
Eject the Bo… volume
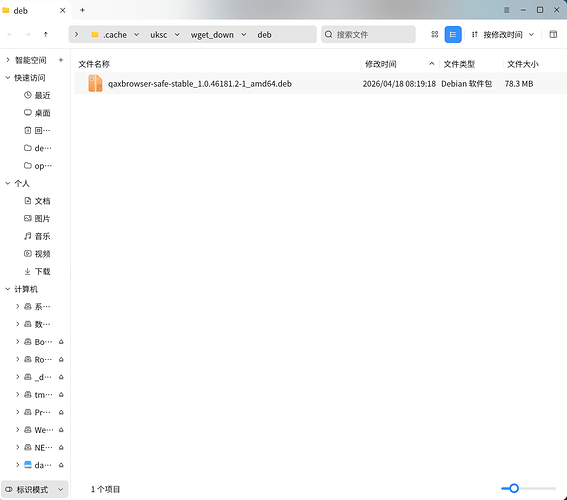[61, 342]
